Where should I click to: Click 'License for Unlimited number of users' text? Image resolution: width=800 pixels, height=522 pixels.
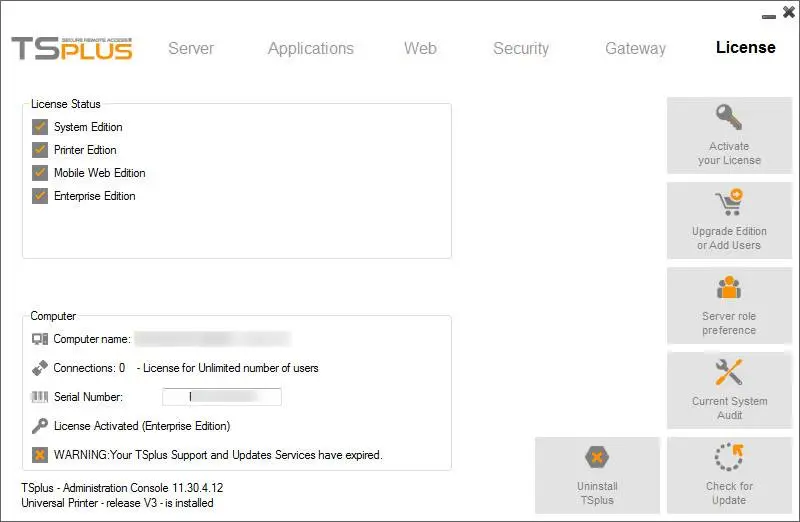[x=231, y=368]
